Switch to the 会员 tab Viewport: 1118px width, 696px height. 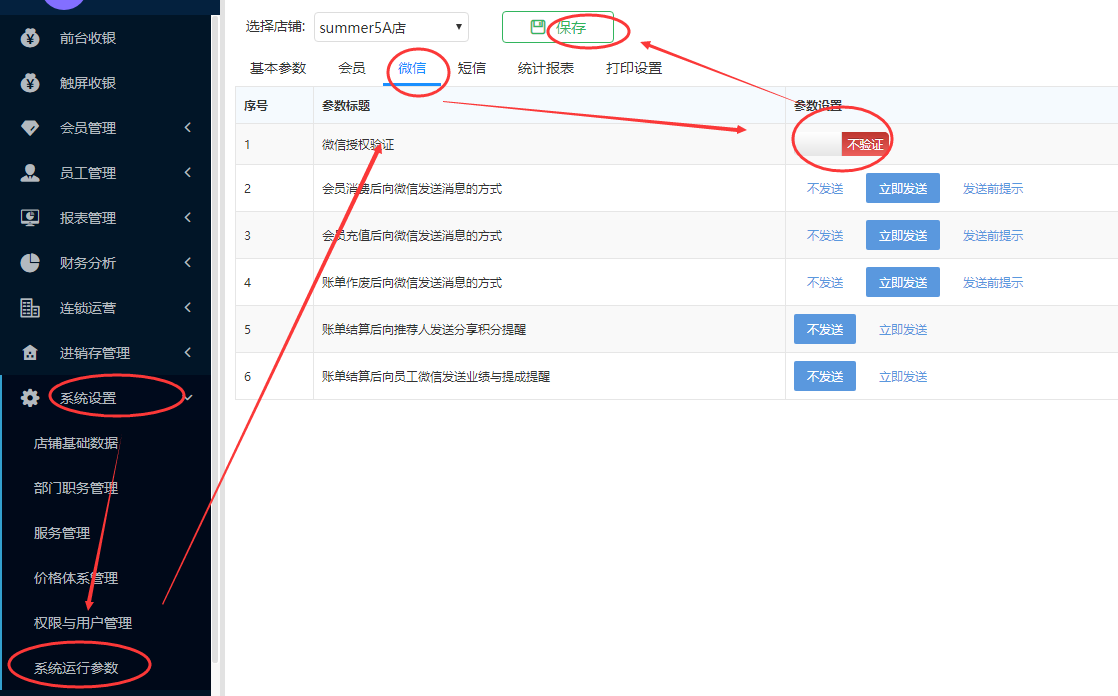click(x=352, y=68)
